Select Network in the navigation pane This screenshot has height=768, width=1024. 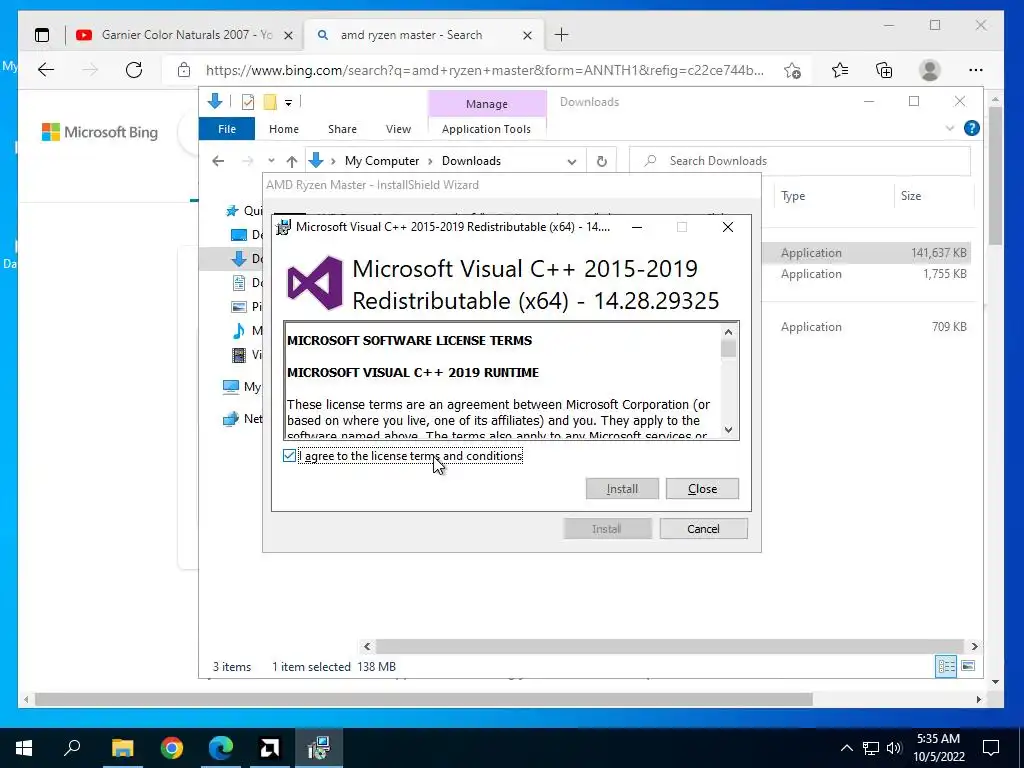pyautogui.click(x=242, y=419)
